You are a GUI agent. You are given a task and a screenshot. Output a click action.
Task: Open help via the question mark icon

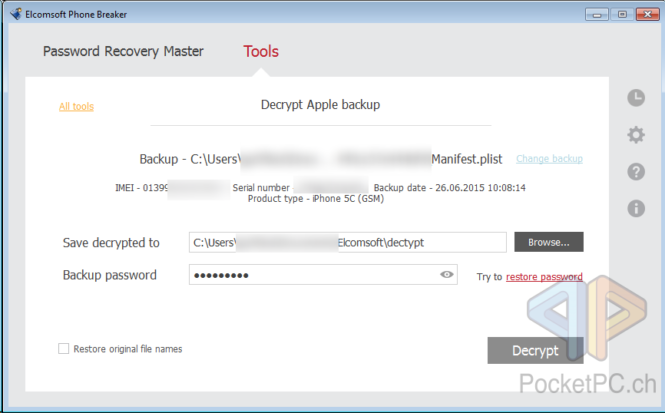point(636,172)
